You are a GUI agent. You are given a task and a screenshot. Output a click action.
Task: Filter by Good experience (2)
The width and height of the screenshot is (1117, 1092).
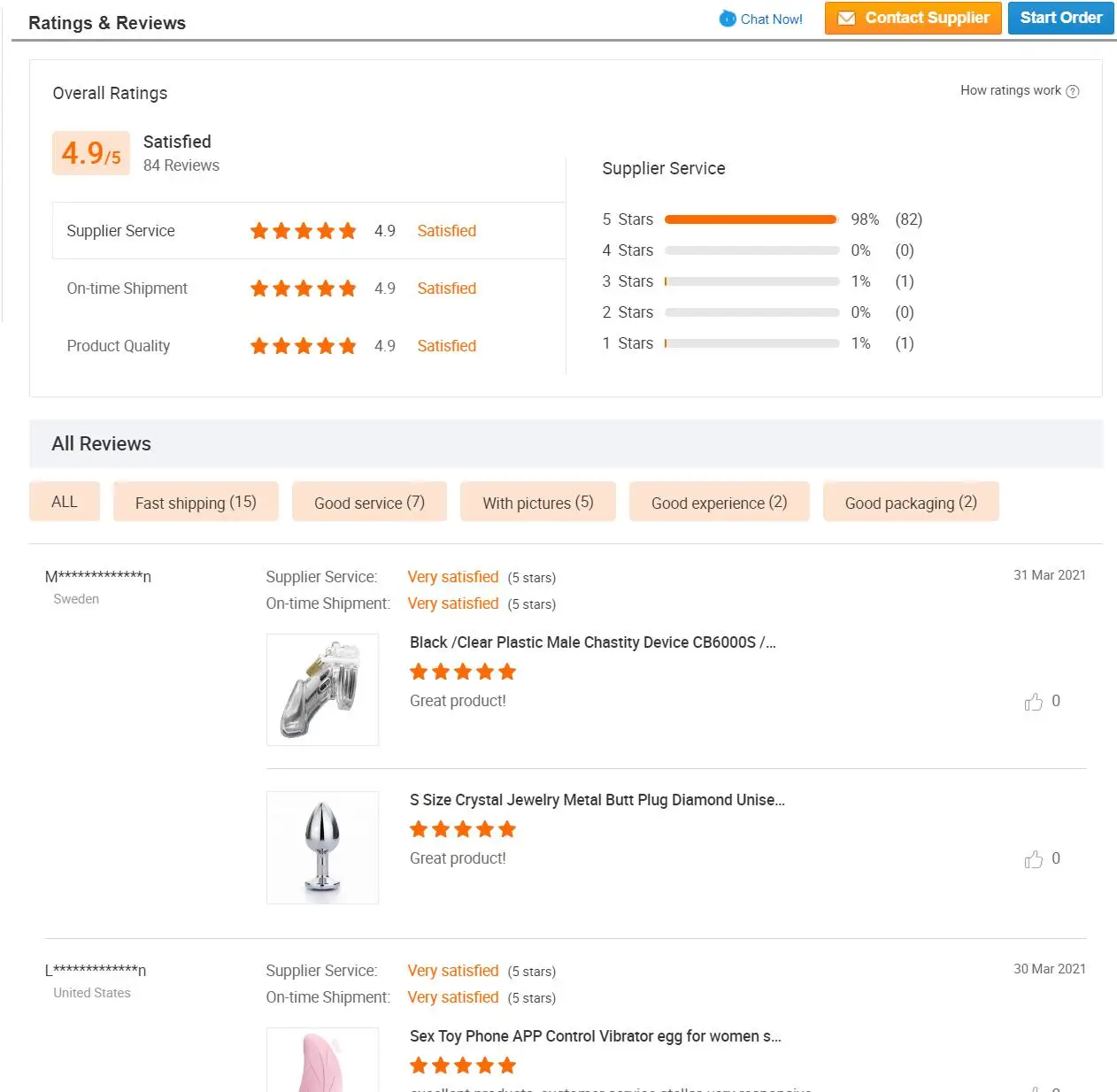click(x=719, y=503)
